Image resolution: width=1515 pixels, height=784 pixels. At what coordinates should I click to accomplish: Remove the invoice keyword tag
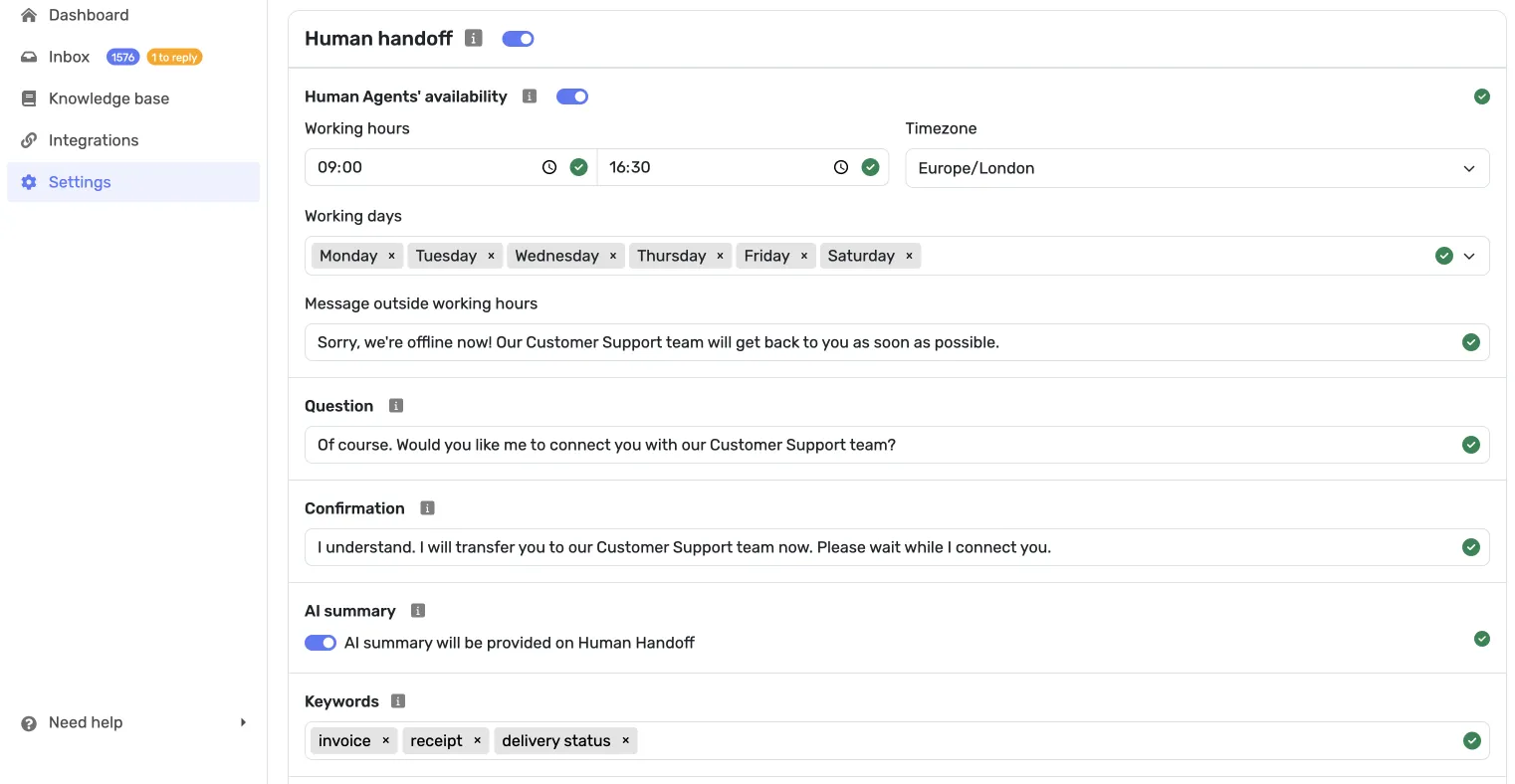[386, 741]
